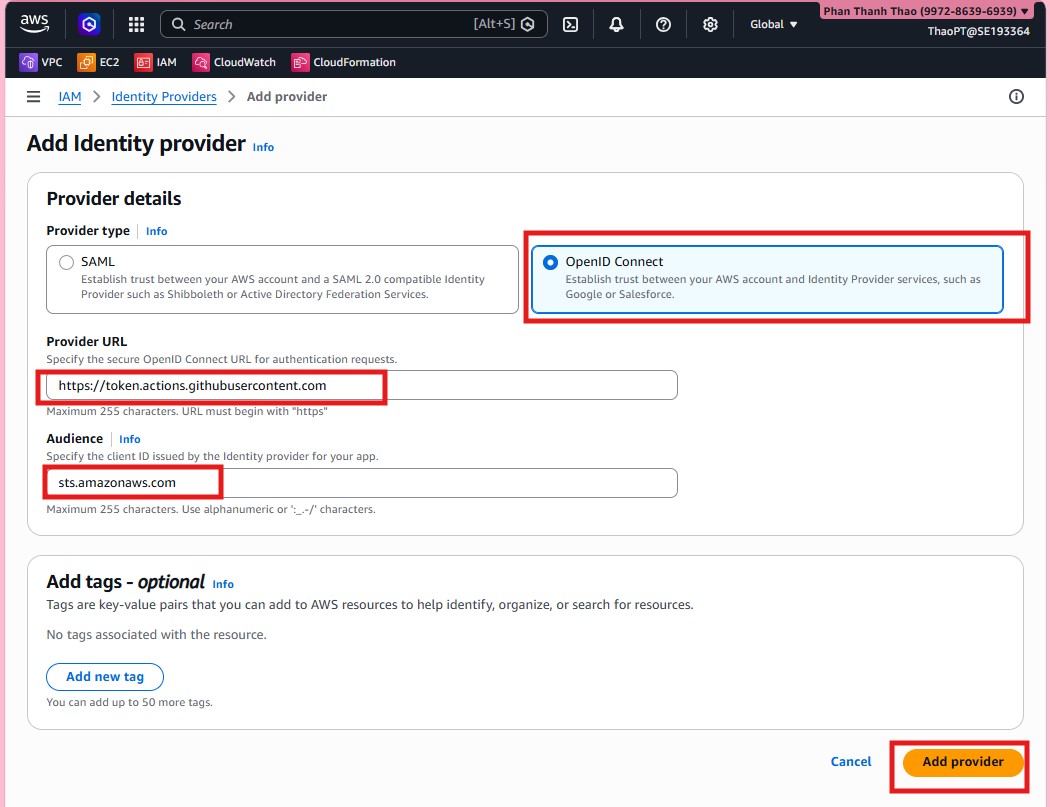Open the CloudShell terminal icon
Viewport: 1050px width, 807px height.
click(570, 24)
